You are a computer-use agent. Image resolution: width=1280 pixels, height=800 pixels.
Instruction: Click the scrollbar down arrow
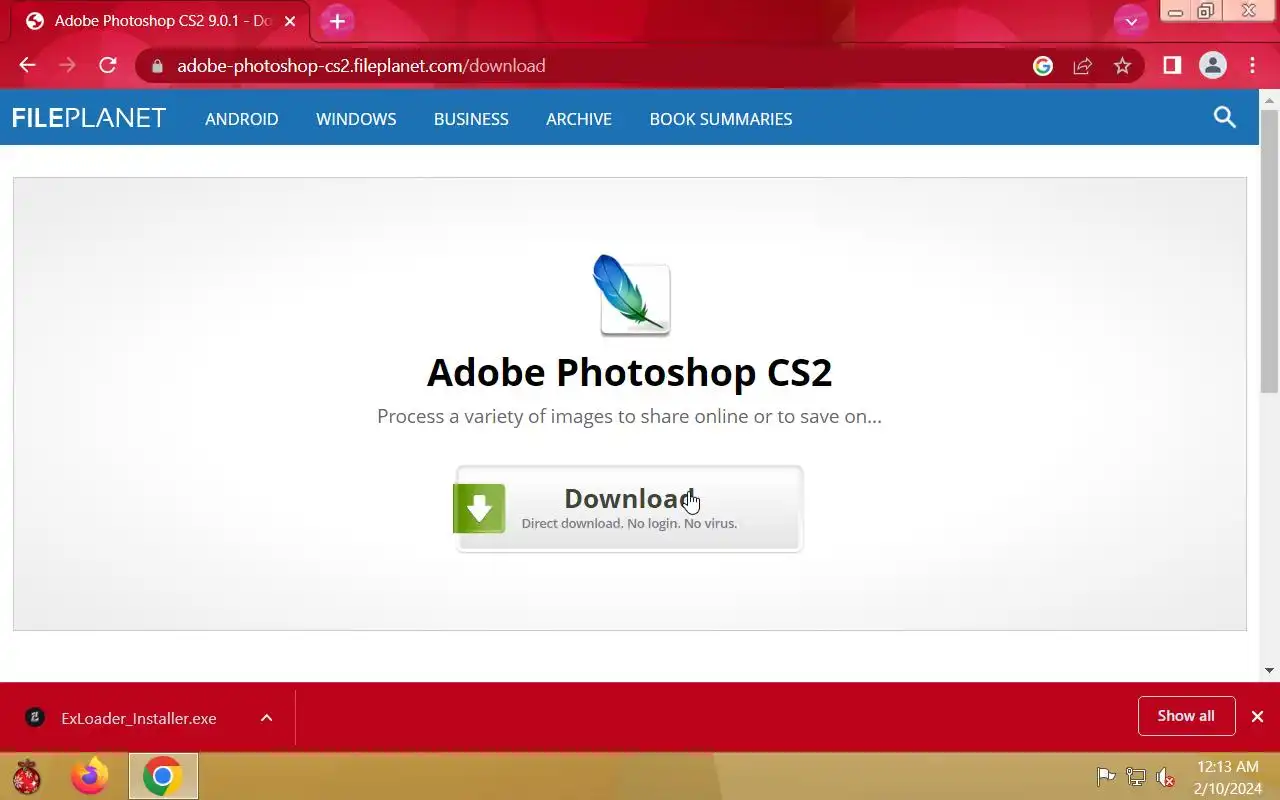point(1269,670)
